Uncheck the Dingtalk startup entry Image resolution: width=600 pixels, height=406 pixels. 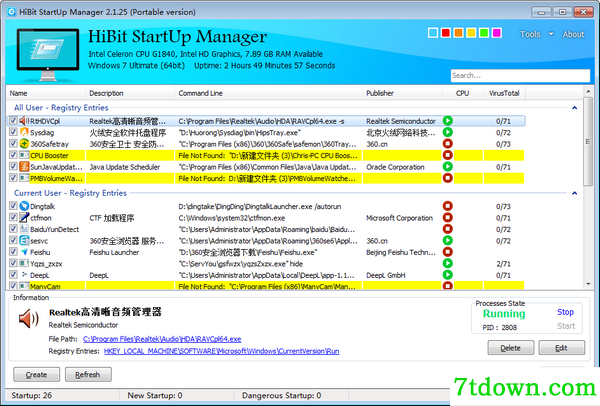coord(13,206)
